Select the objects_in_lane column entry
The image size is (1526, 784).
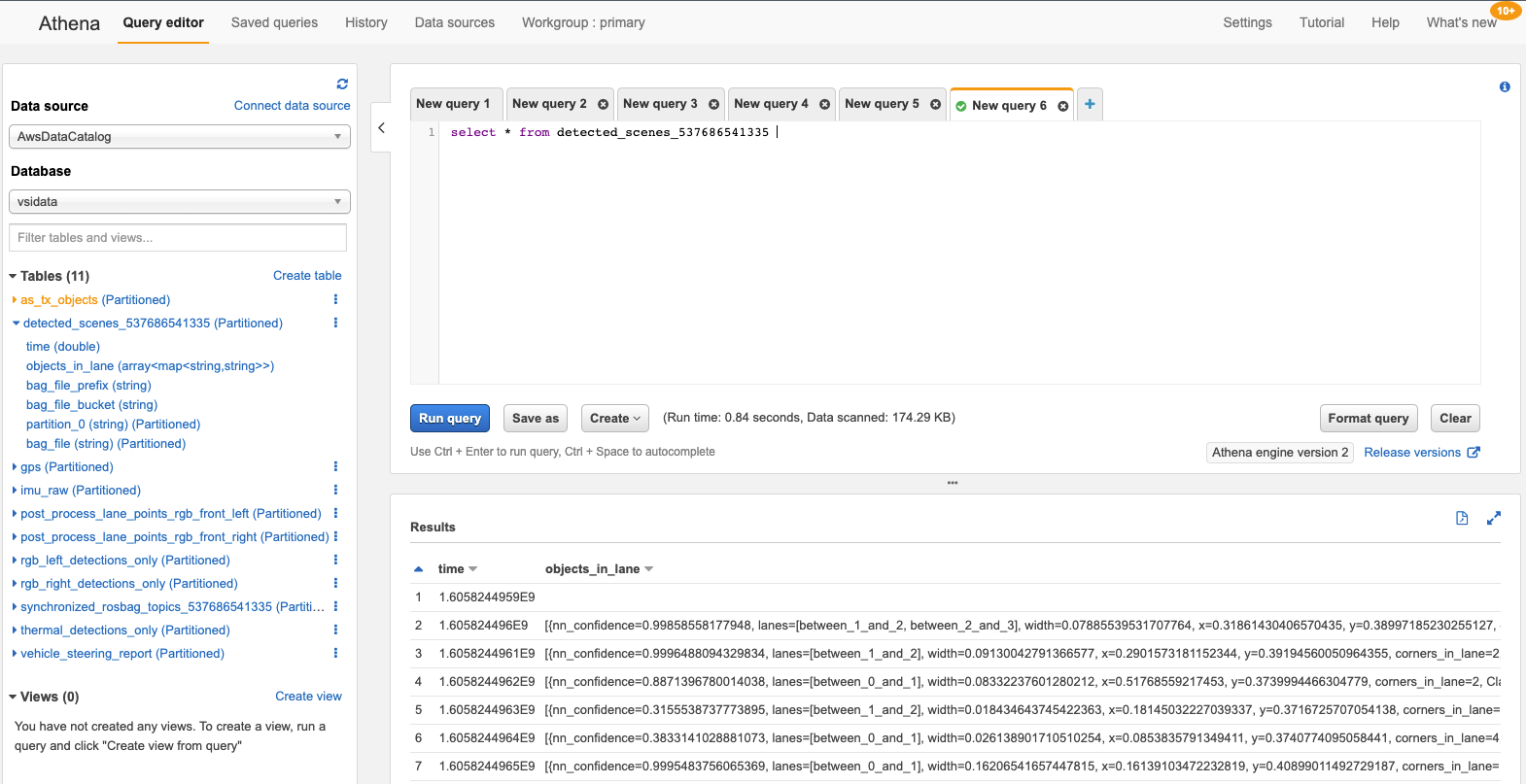150,366
